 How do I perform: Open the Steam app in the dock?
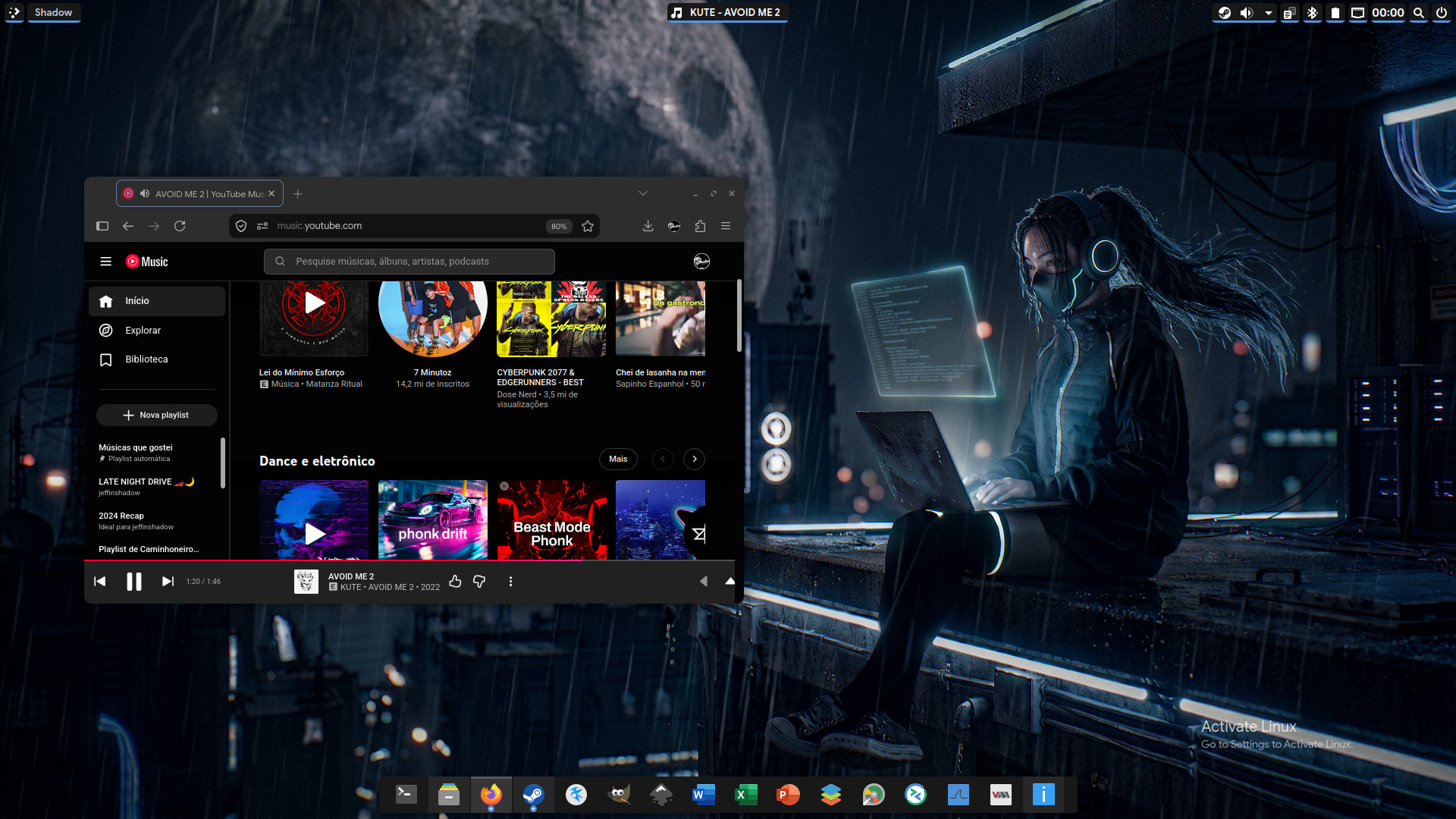click(534, 794)
